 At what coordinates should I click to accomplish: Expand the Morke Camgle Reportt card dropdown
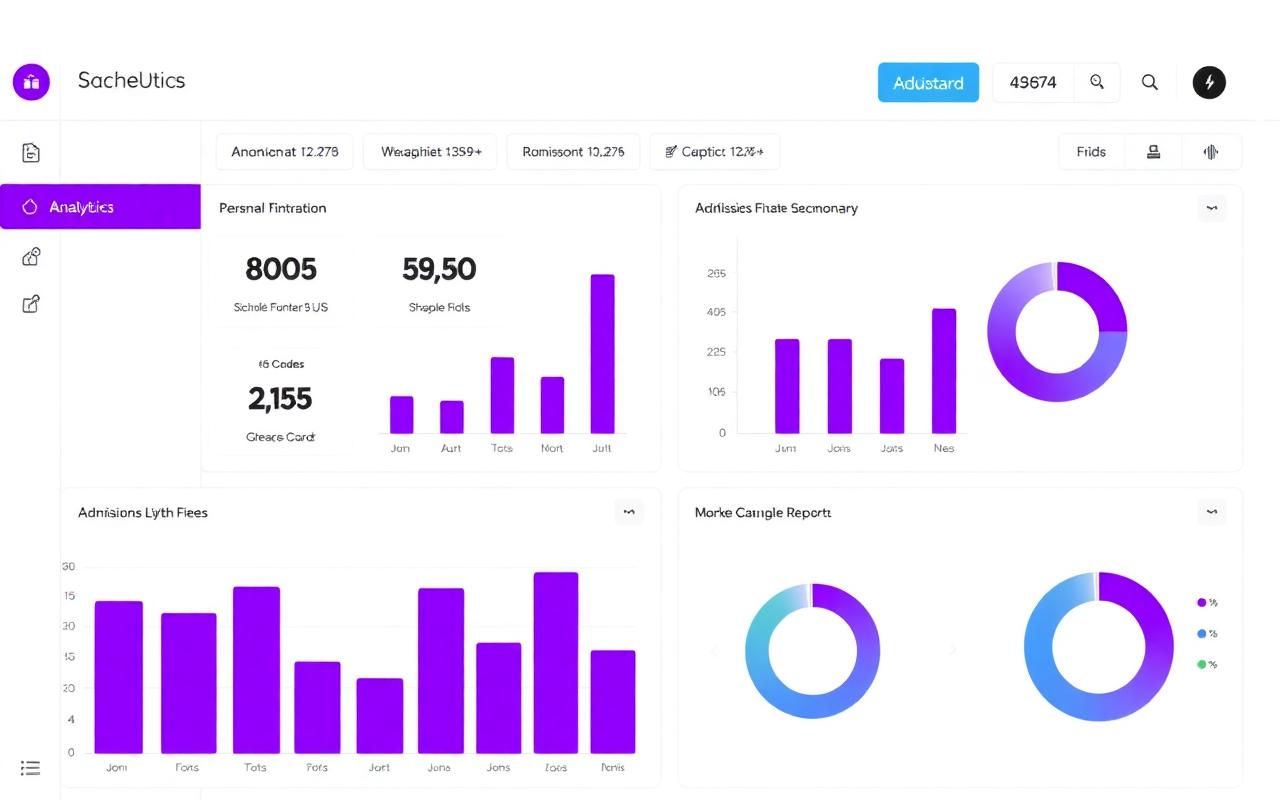click(1212, 512)
